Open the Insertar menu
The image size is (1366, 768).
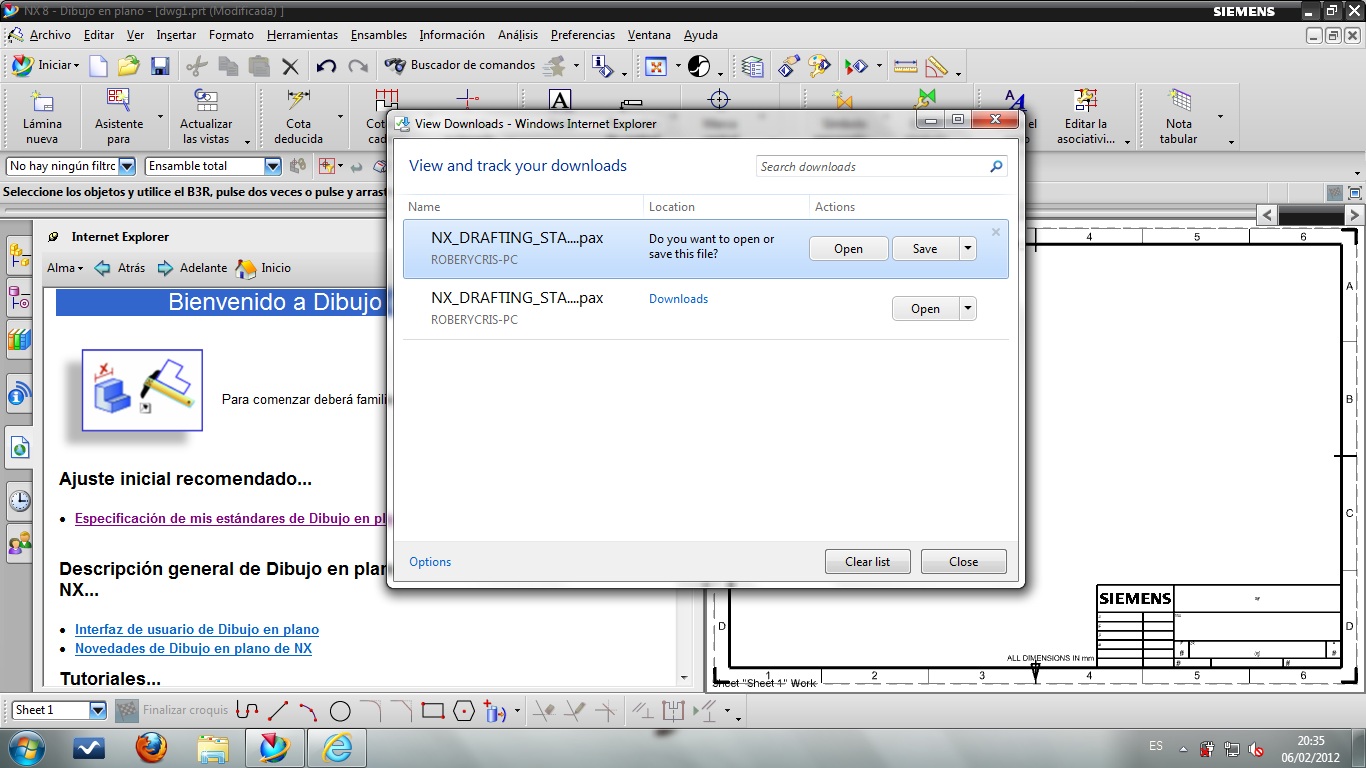[x=176, y=35]
